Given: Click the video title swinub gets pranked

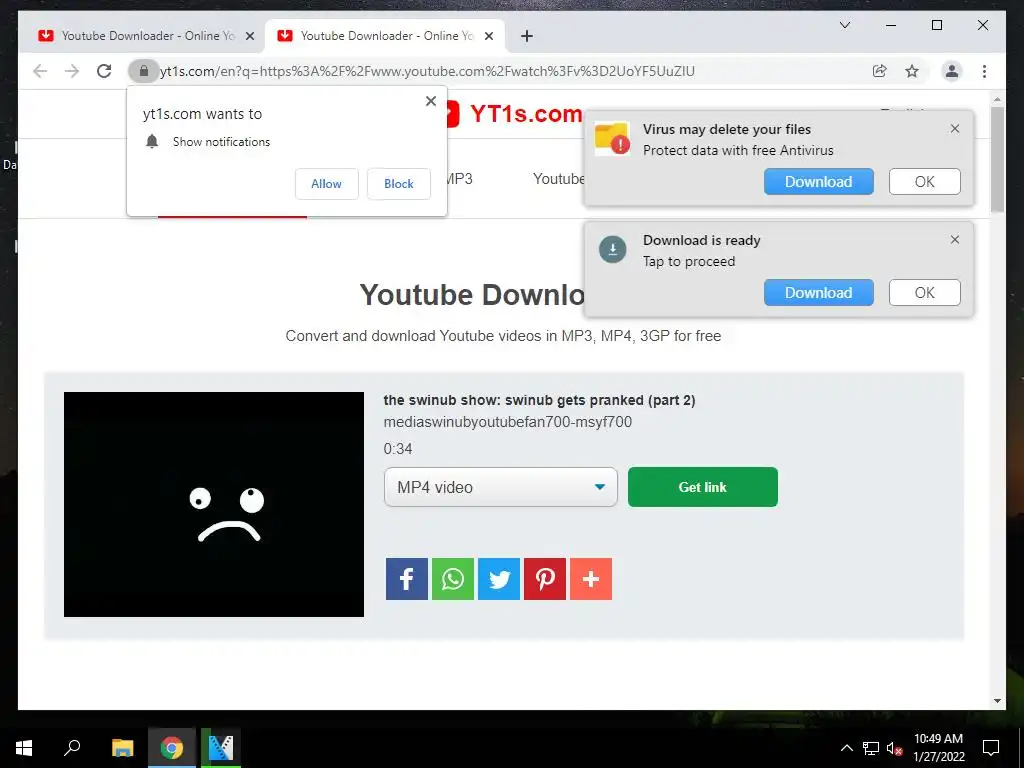Looking at the screenshot, I should coord(539,400).
